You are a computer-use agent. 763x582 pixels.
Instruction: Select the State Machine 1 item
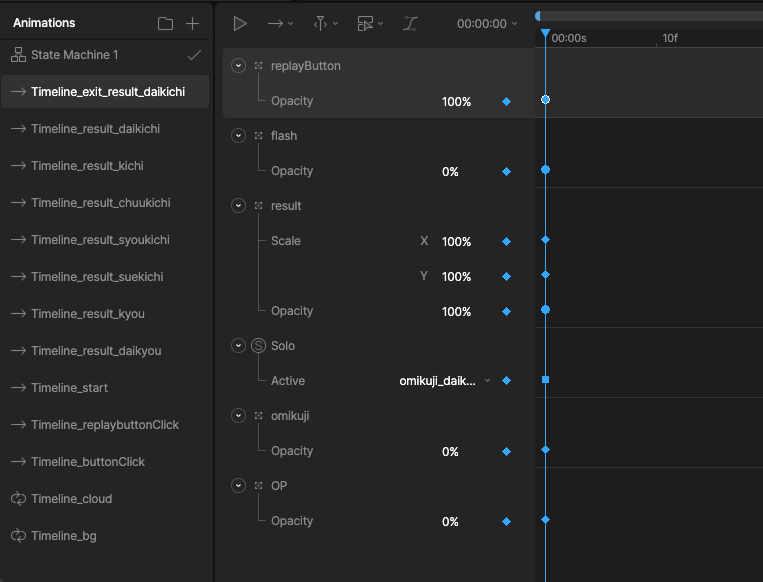coord(105,55)
